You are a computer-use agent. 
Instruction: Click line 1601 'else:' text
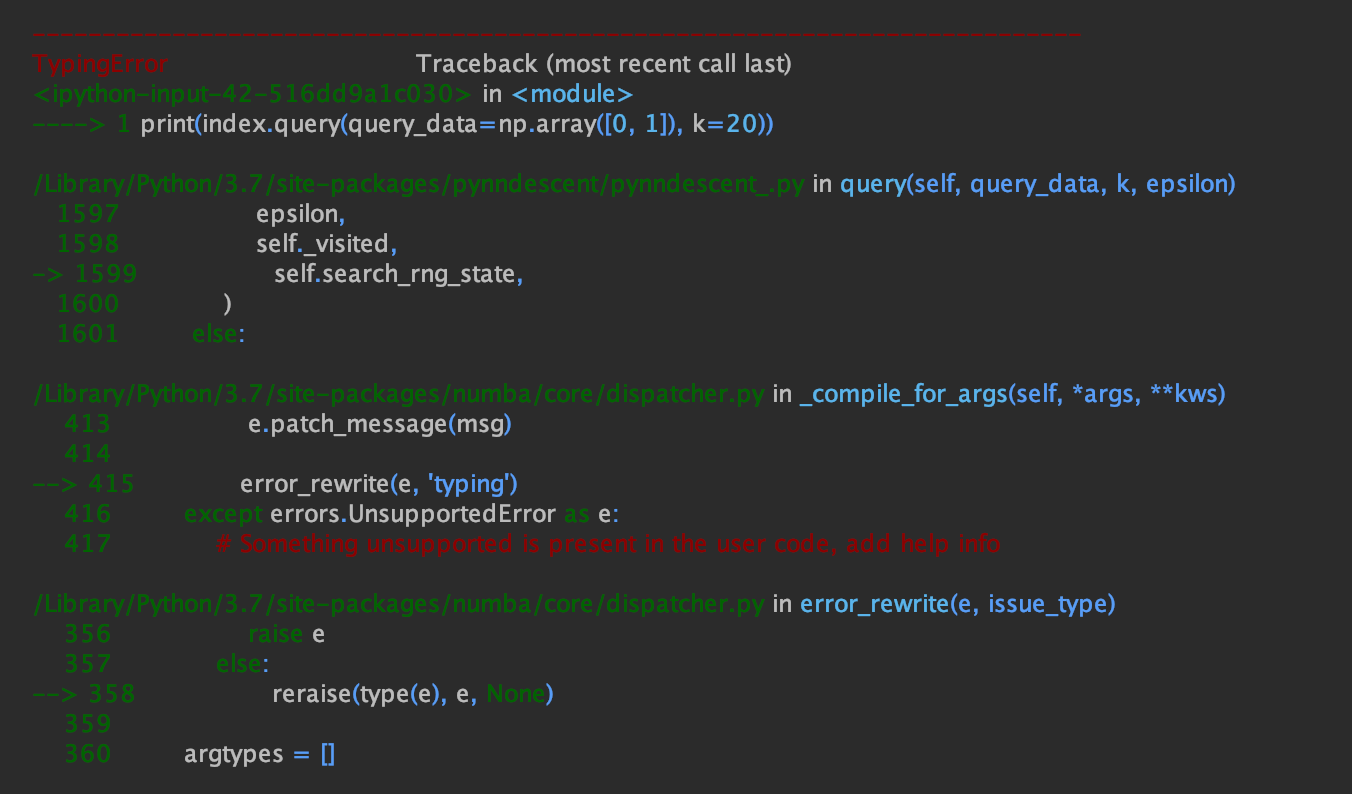217,334
